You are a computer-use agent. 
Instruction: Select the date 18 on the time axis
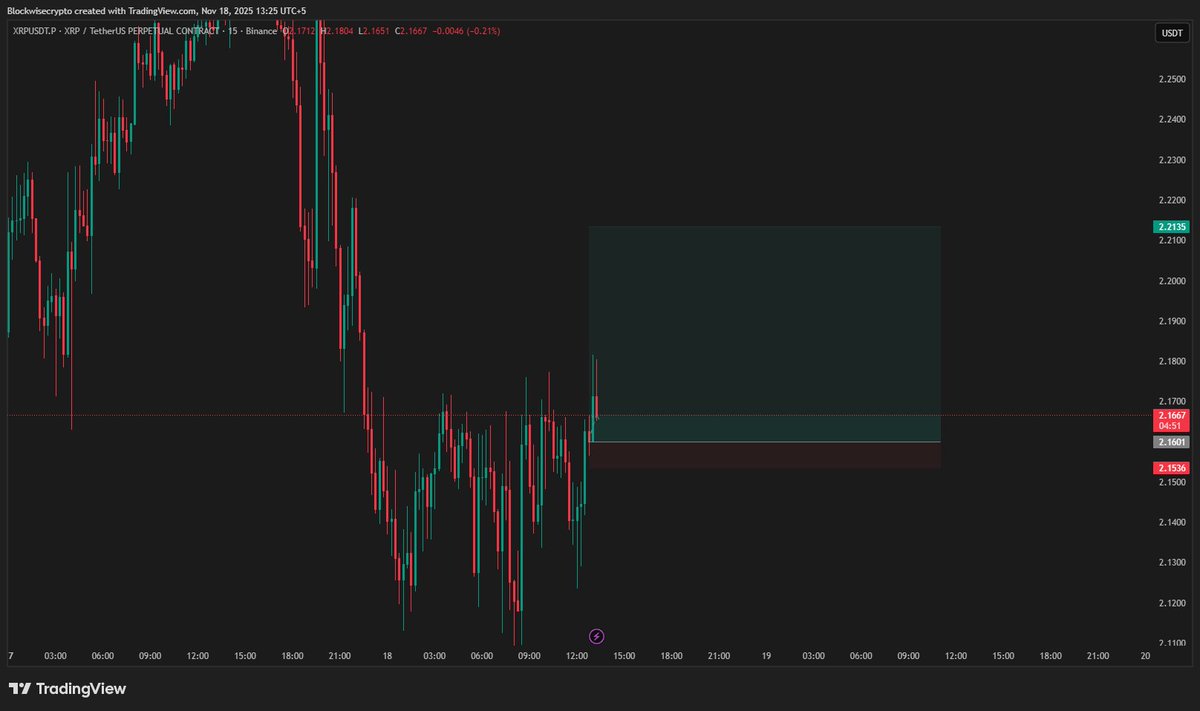[386, 656]
